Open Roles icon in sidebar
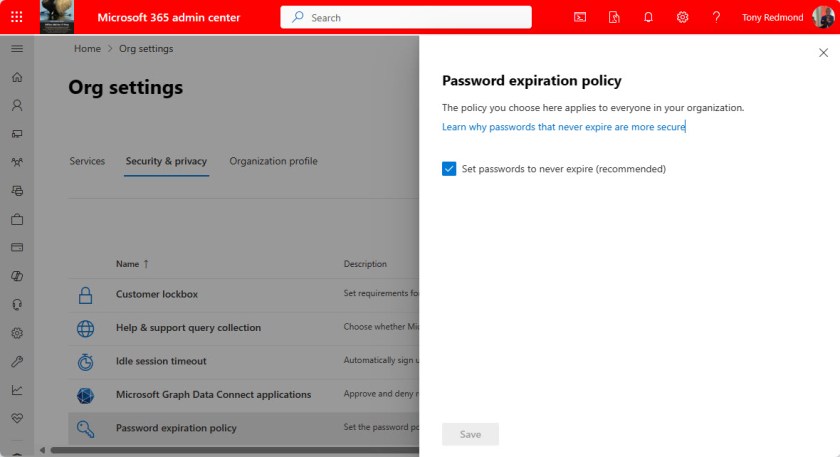Screen dimensions: 840x457 coord(17,191)
